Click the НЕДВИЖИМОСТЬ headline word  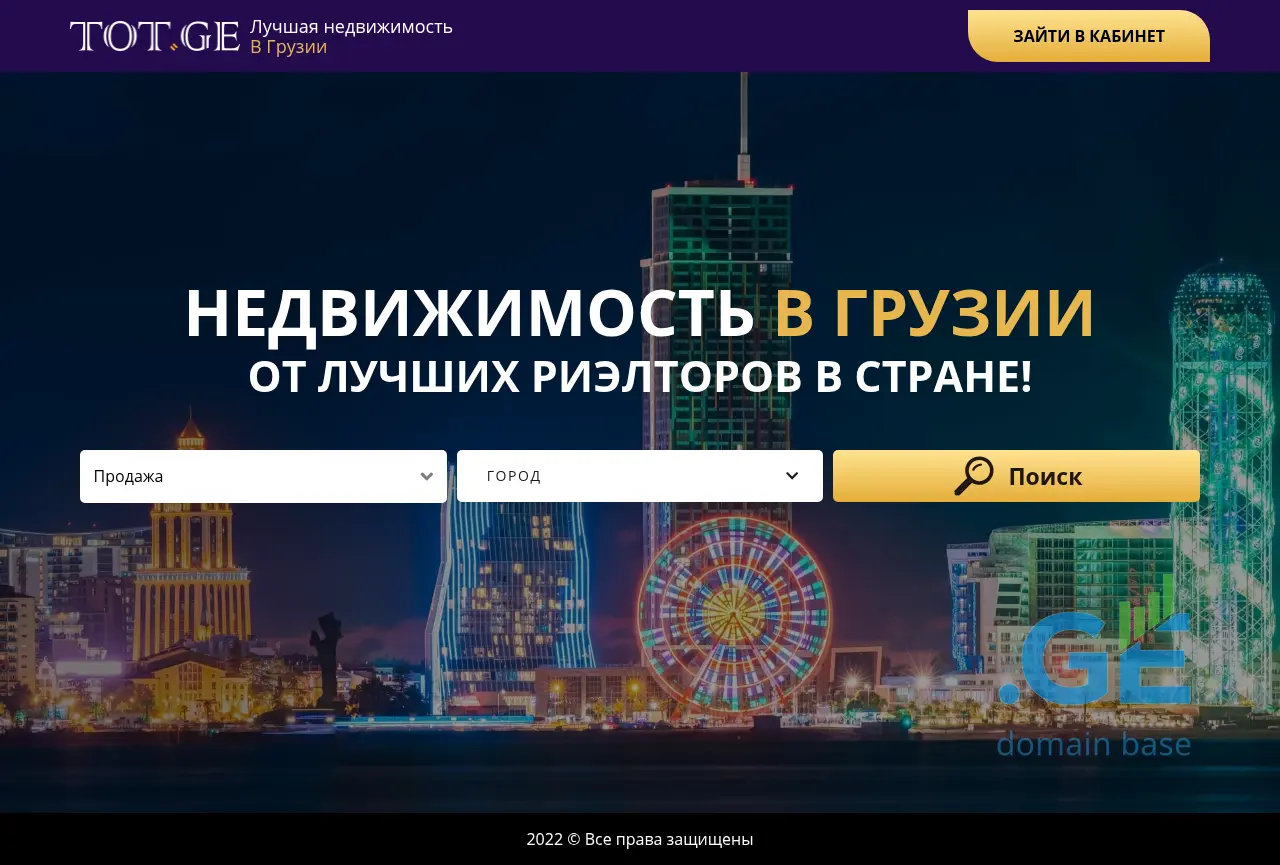tap(469, 313)
